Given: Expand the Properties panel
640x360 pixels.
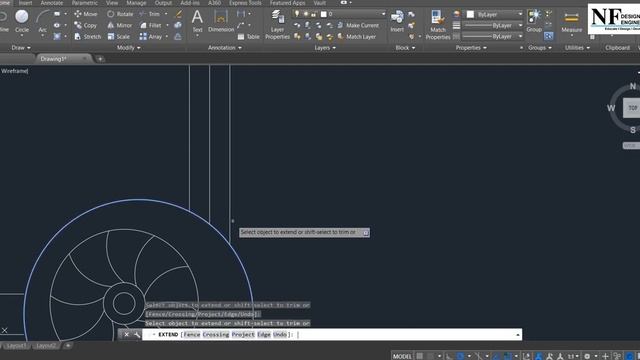Looking at the screenshot, I should click(471, 48).
